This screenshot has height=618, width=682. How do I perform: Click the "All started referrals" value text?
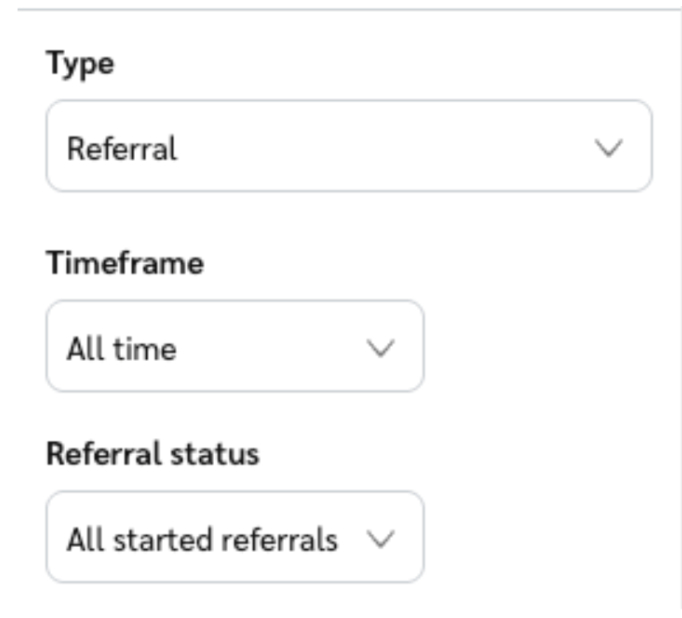pos(201,540)
